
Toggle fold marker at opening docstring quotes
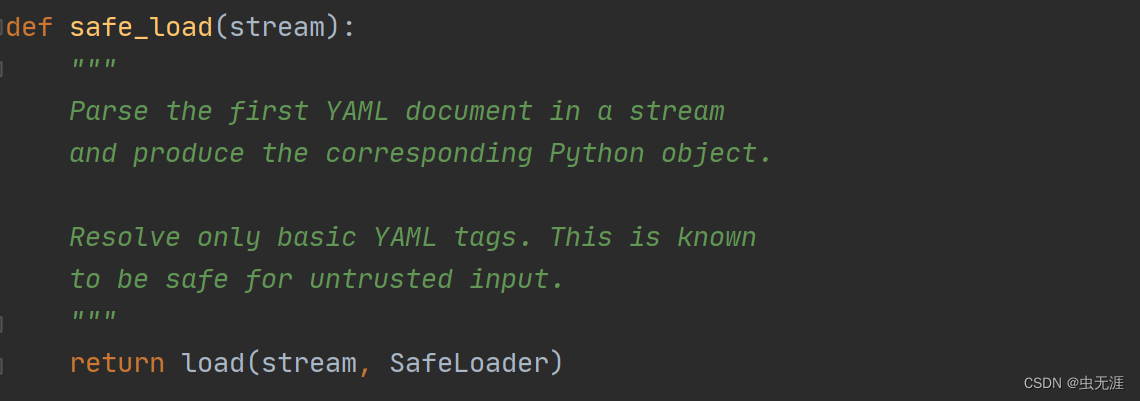click(x=3, y=69)
